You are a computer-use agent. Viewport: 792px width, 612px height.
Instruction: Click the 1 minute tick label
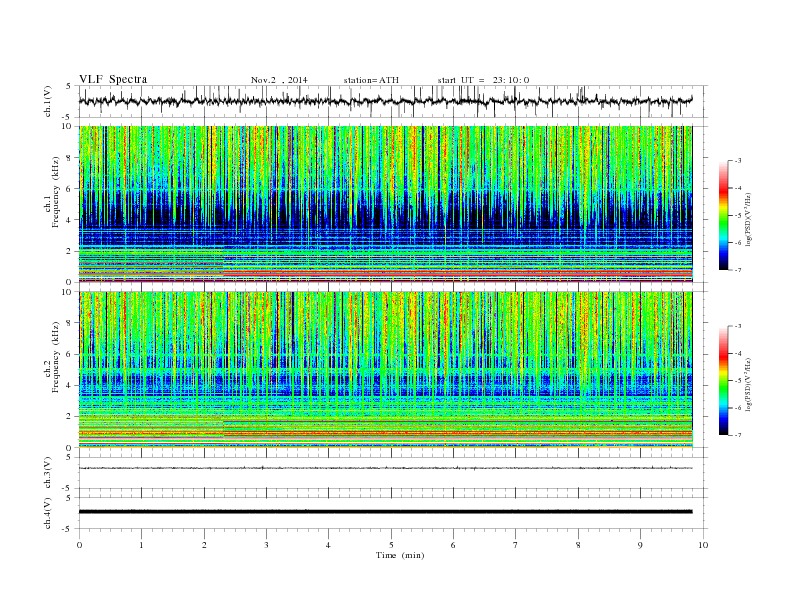[x=141, y=545]
